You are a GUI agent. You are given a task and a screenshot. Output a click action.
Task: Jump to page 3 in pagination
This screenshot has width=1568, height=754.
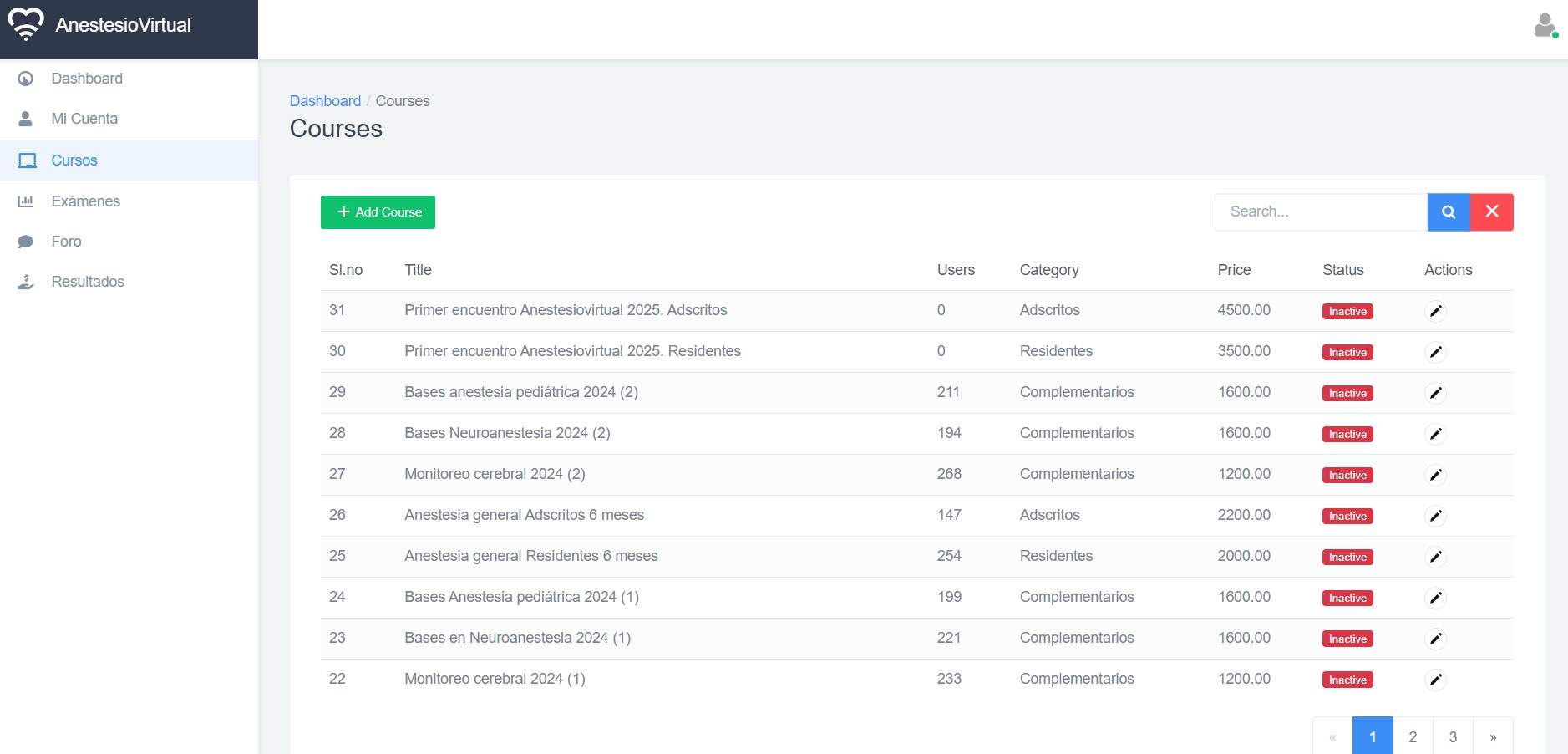[x=1453, y=736]
